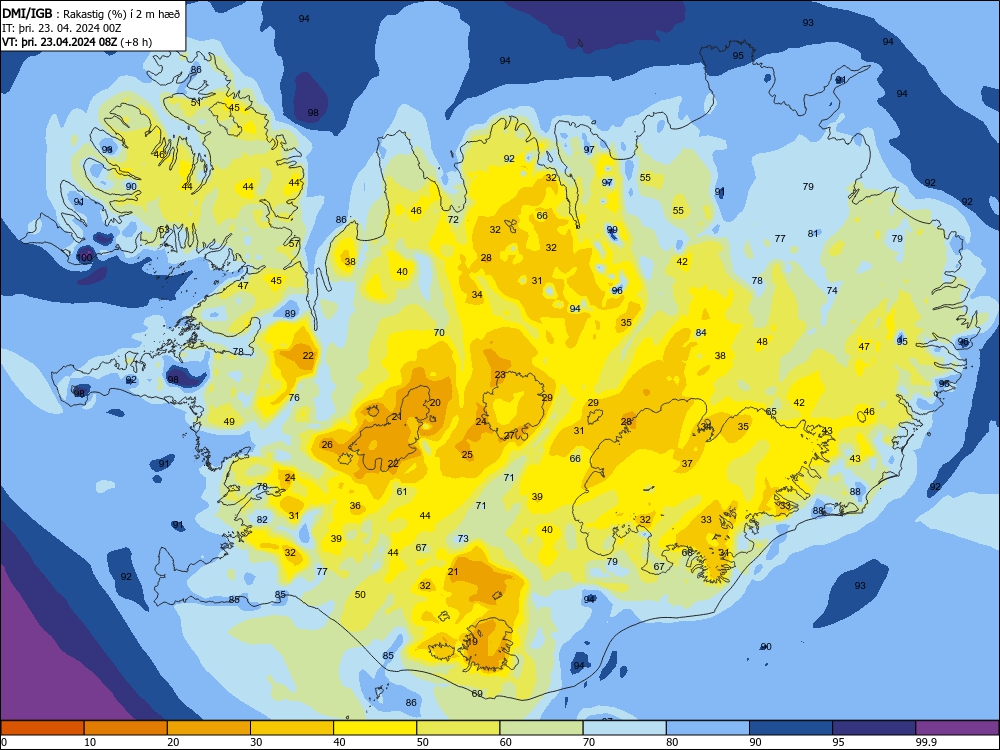The image size is (1000, 750).
Task: Click the '99.9' legend tick label
Action: click(925, 742)
